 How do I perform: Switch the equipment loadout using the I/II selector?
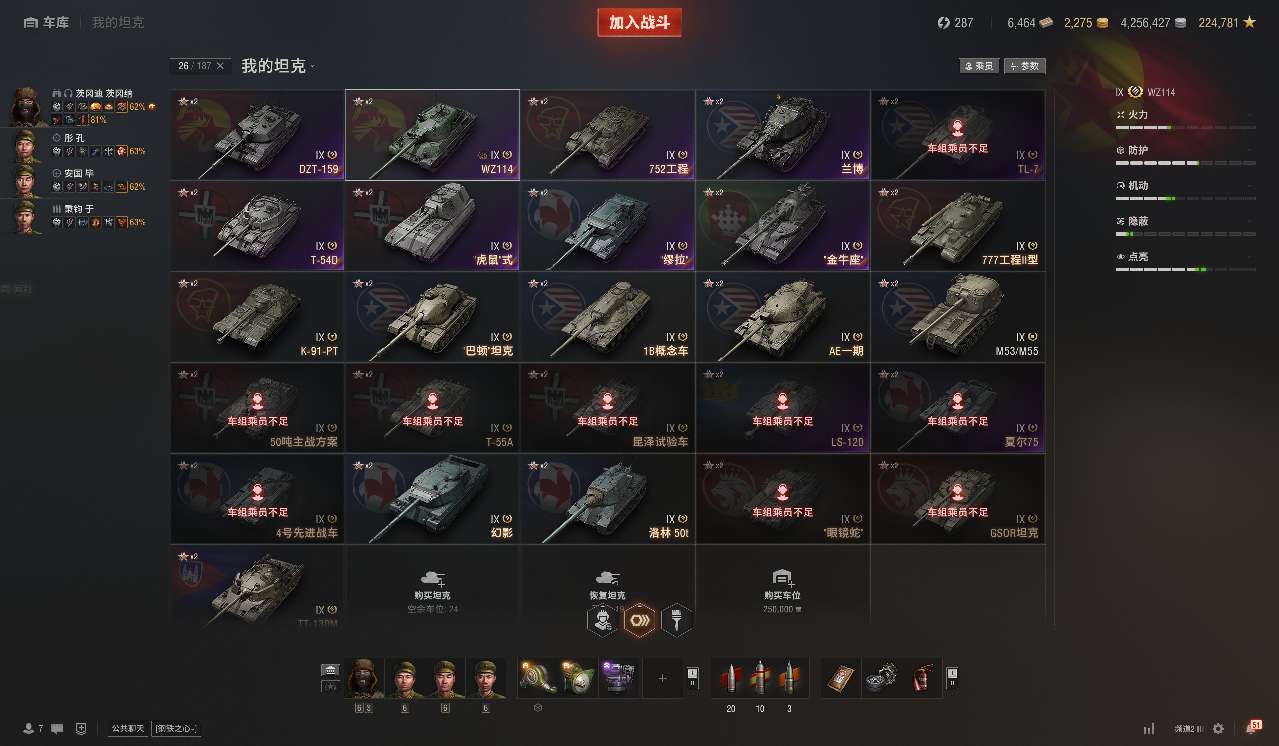pyautogui.click(x=692, y=678)
